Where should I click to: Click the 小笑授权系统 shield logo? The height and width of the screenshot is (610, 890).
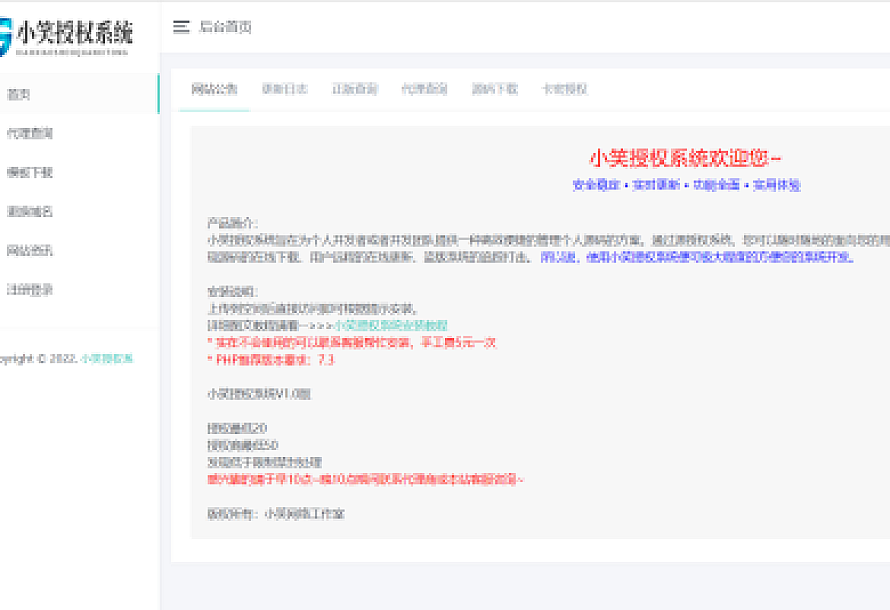click(x=6, y=36)
